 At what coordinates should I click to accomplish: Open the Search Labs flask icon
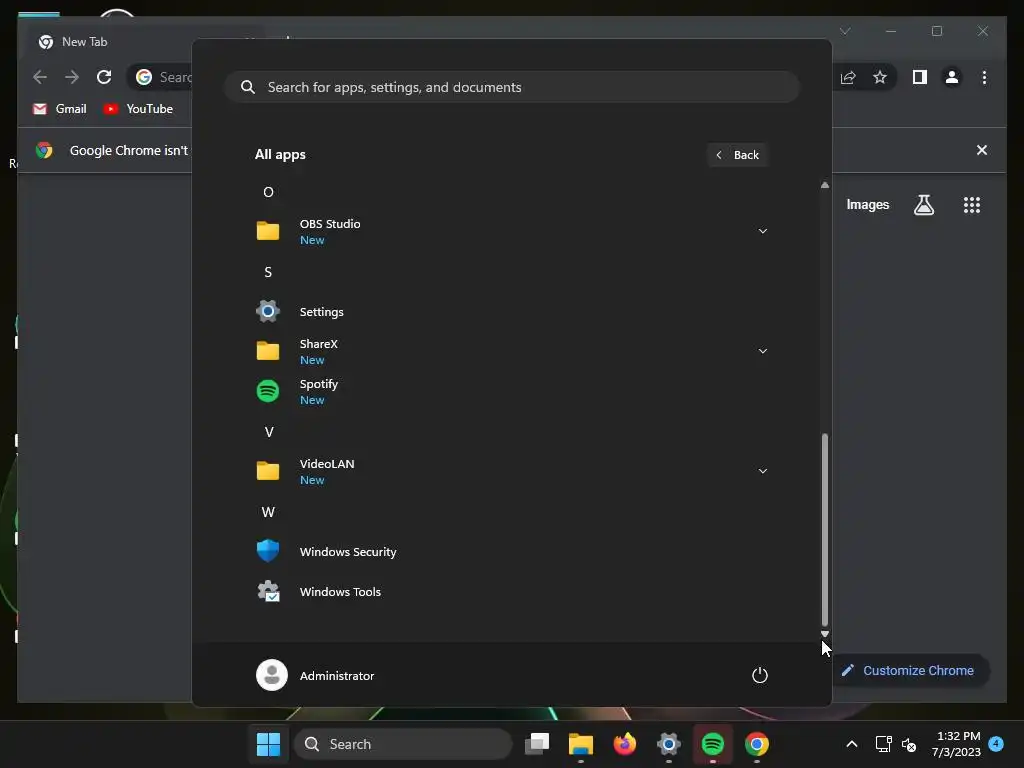tap(923, 205)
